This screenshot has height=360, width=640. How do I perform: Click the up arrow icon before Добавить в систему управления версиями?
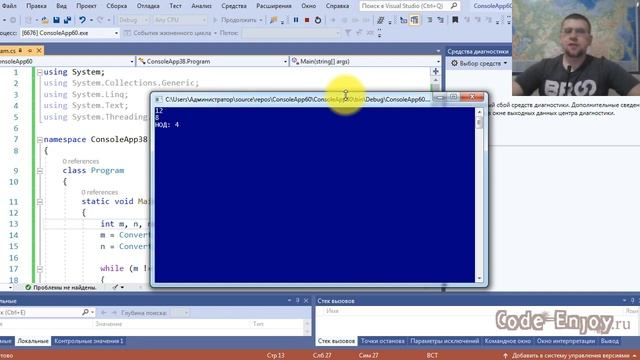point(505,356)
